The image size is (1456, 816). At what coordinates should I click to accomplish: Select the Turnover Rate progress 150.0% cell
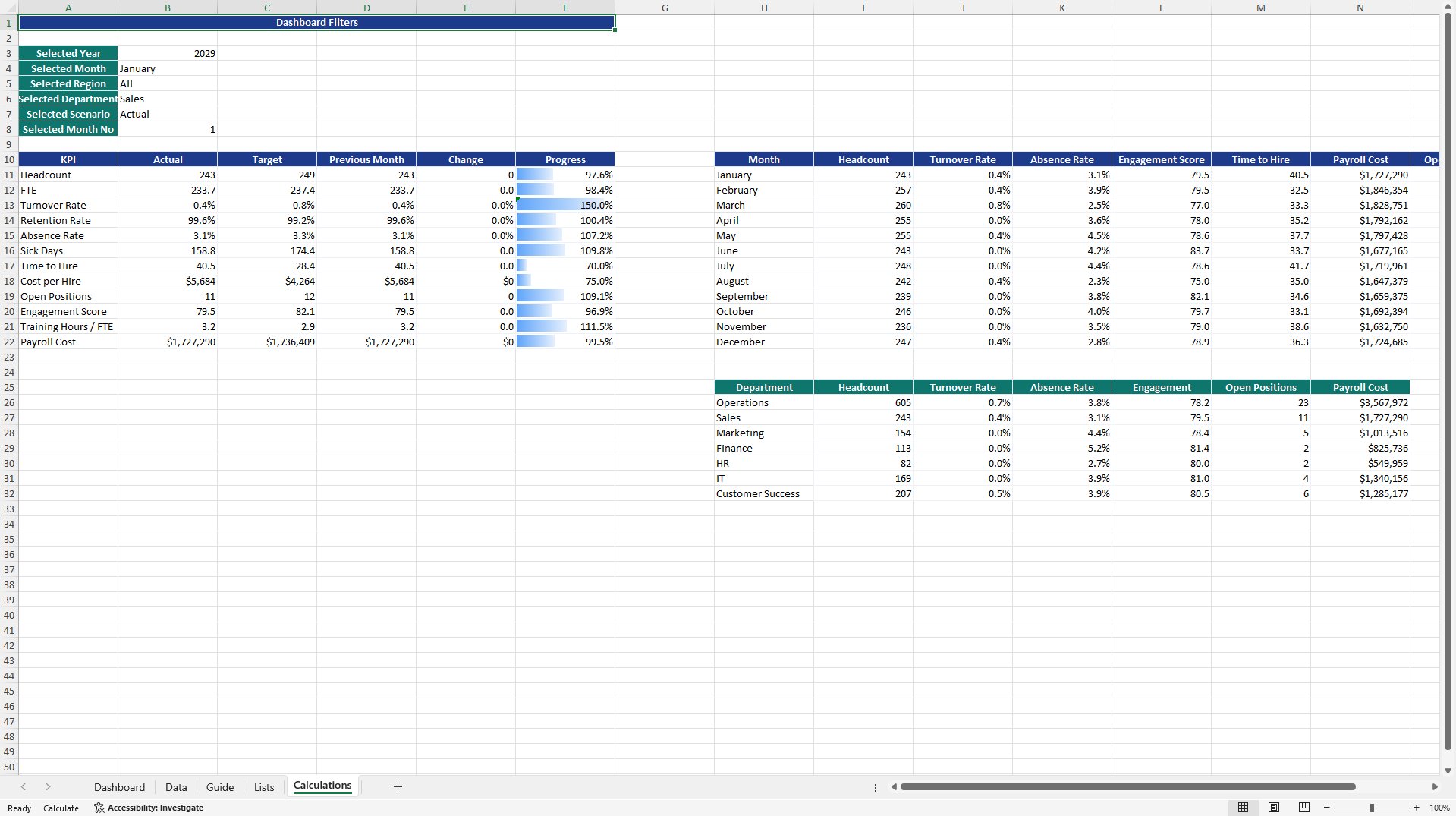565,205
